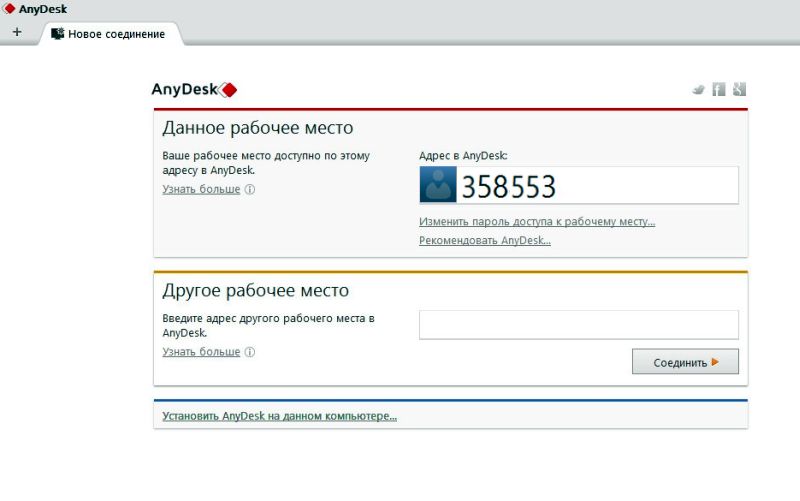Open Узнать больше under Данное рабочее место
Screen dimensions: 800x501
click(x=201, y=189)
